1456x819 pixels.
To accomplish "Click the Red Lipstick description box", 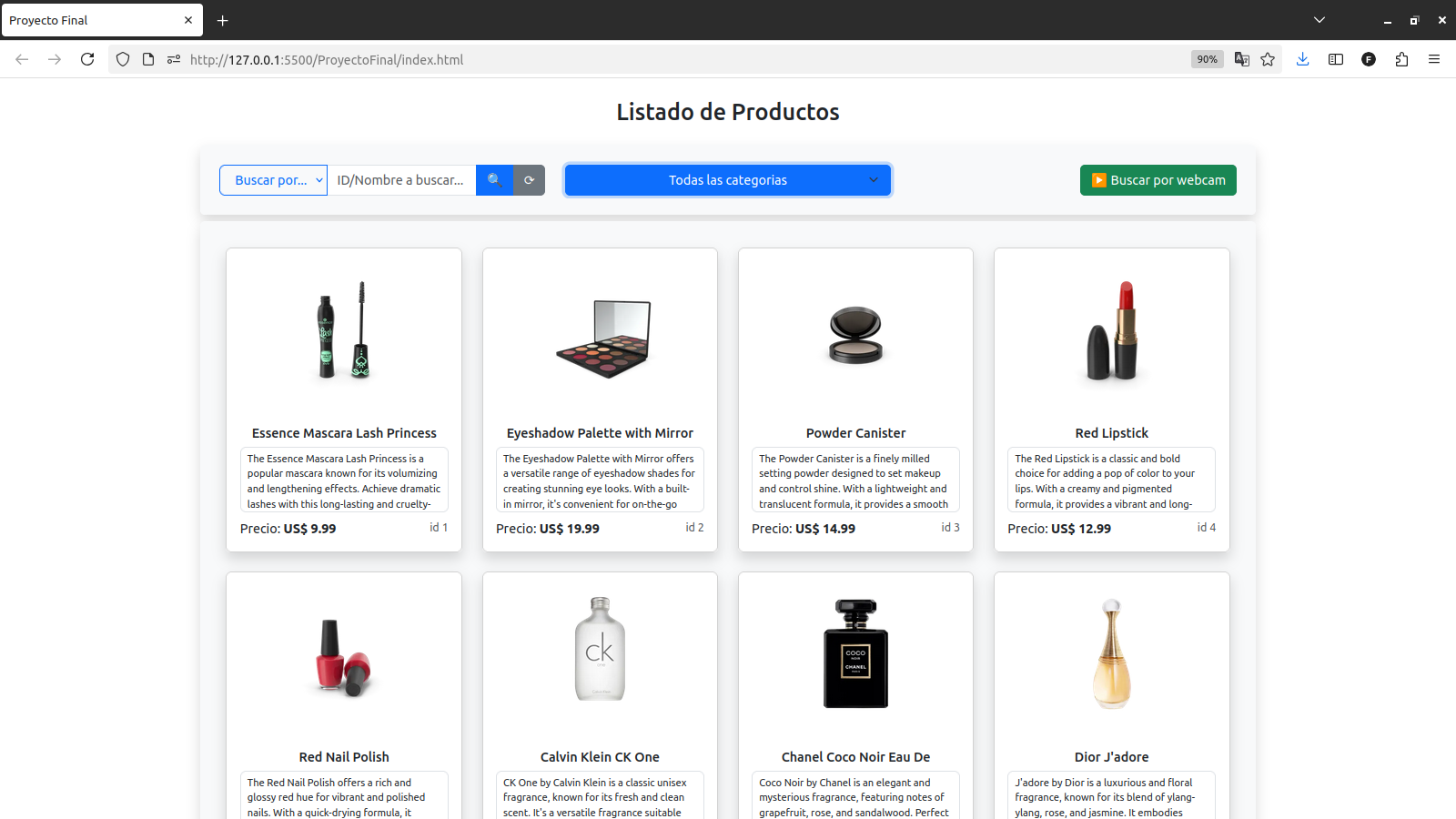I will pyautogui.click(x=1112, y=480).
